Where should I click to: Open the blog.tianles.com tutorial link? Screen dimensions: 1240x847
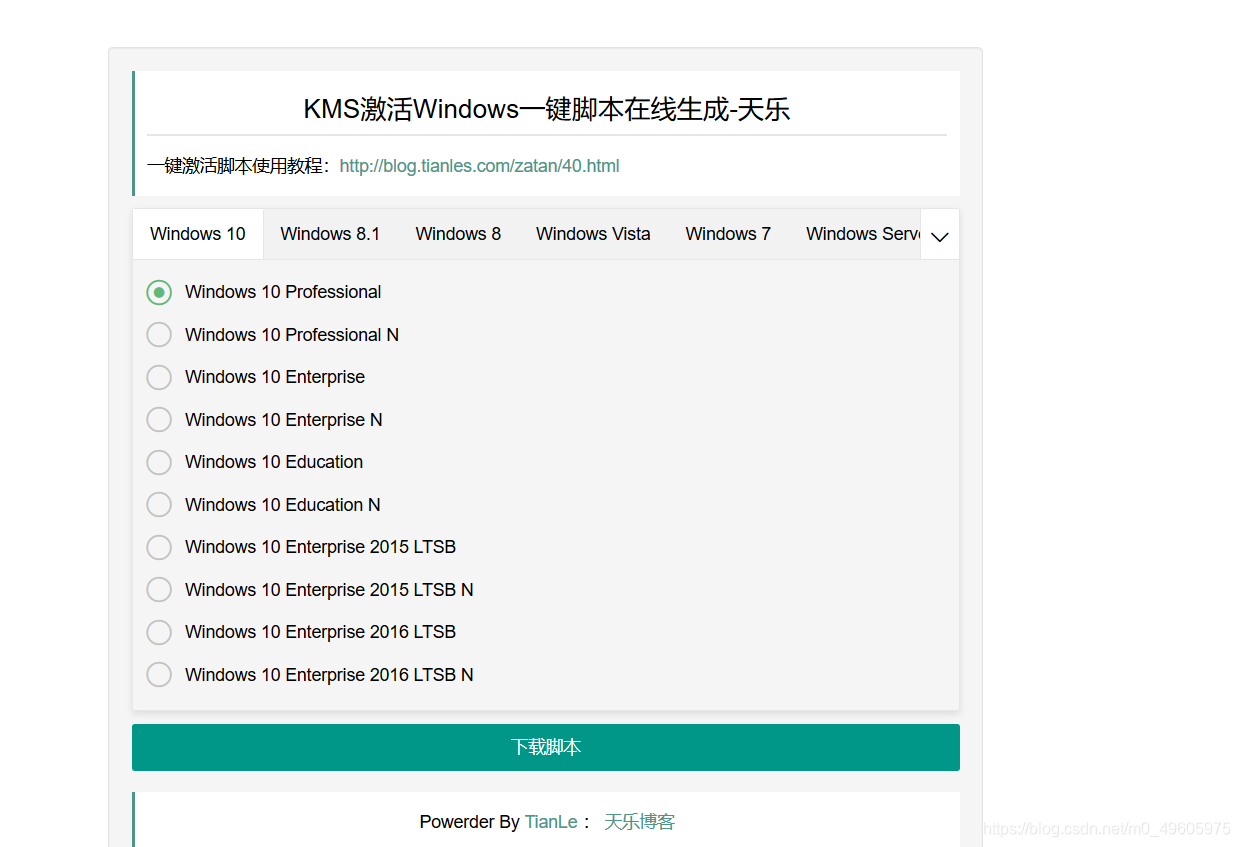tap(480, 166)
